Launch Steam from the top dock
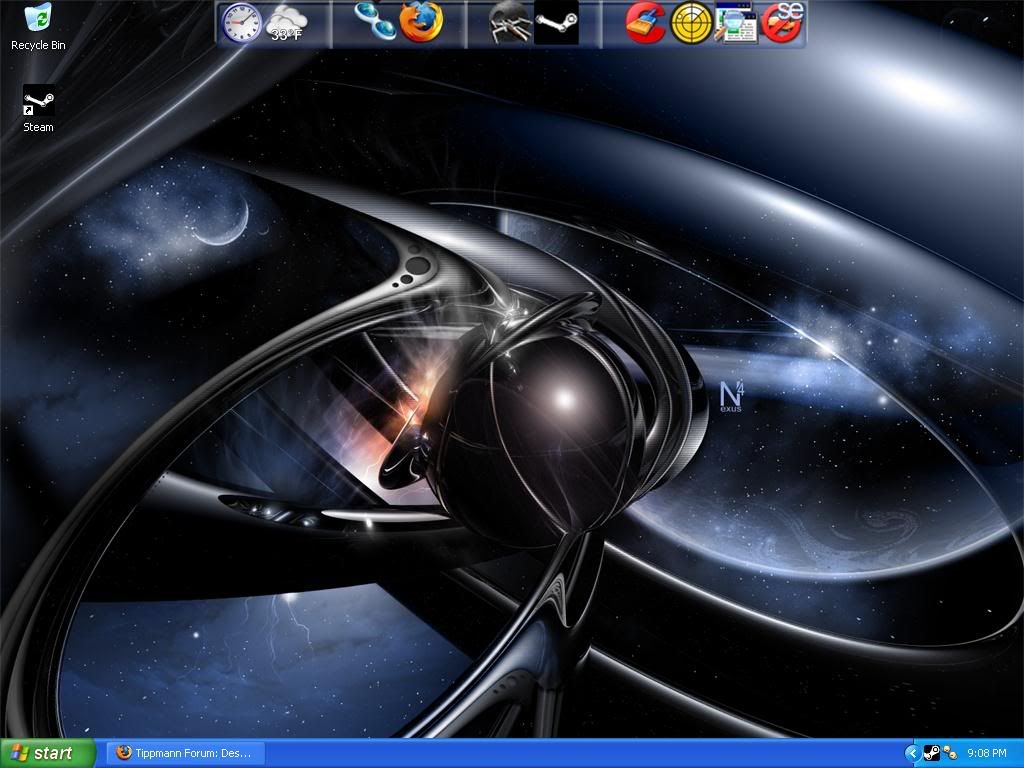The height and width of the screenshot is (768, 1024). click(x=556, y=22)
